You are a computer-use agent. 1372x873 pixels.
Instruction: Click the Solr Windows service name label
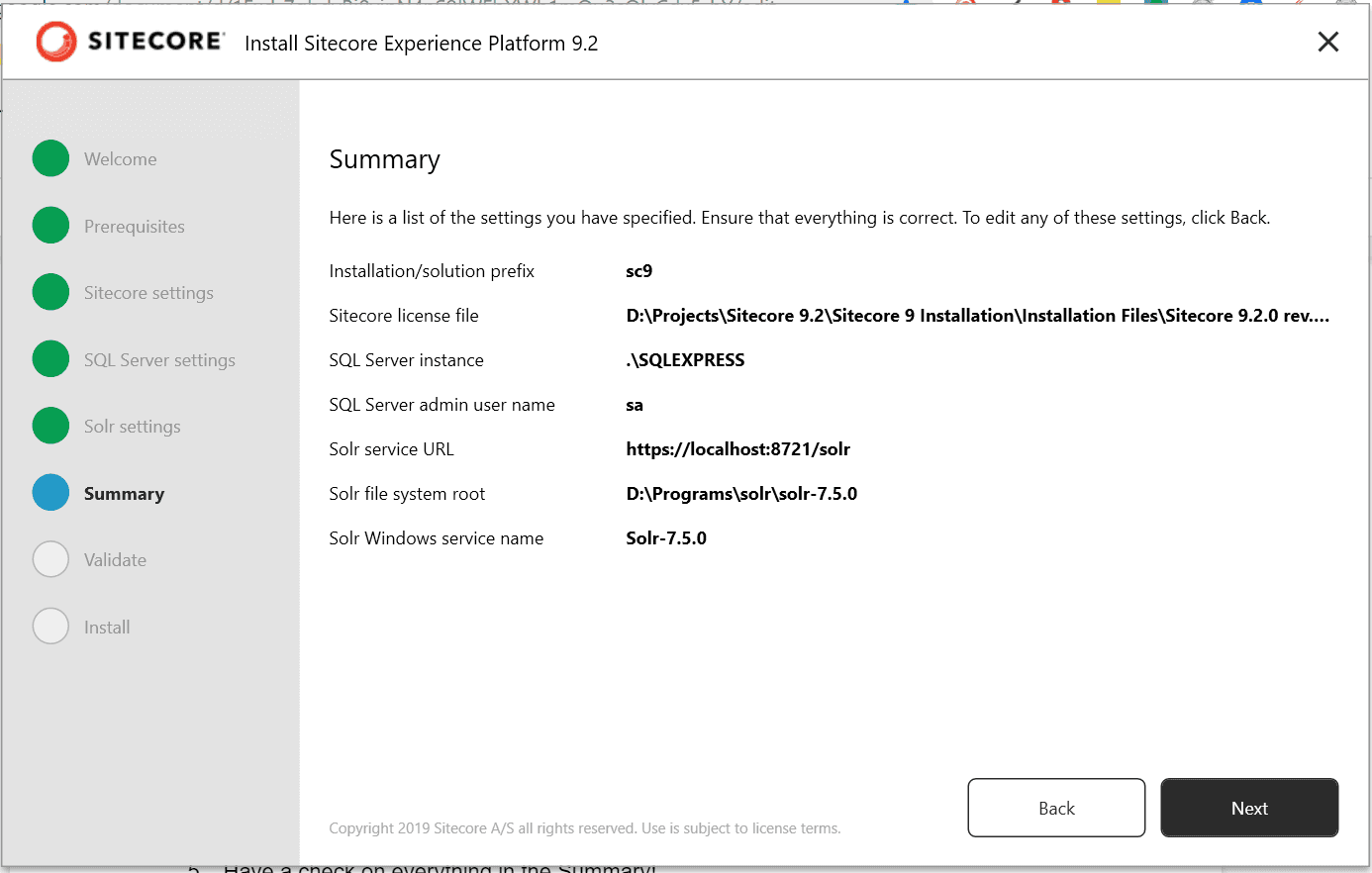(x=436, y=538)
